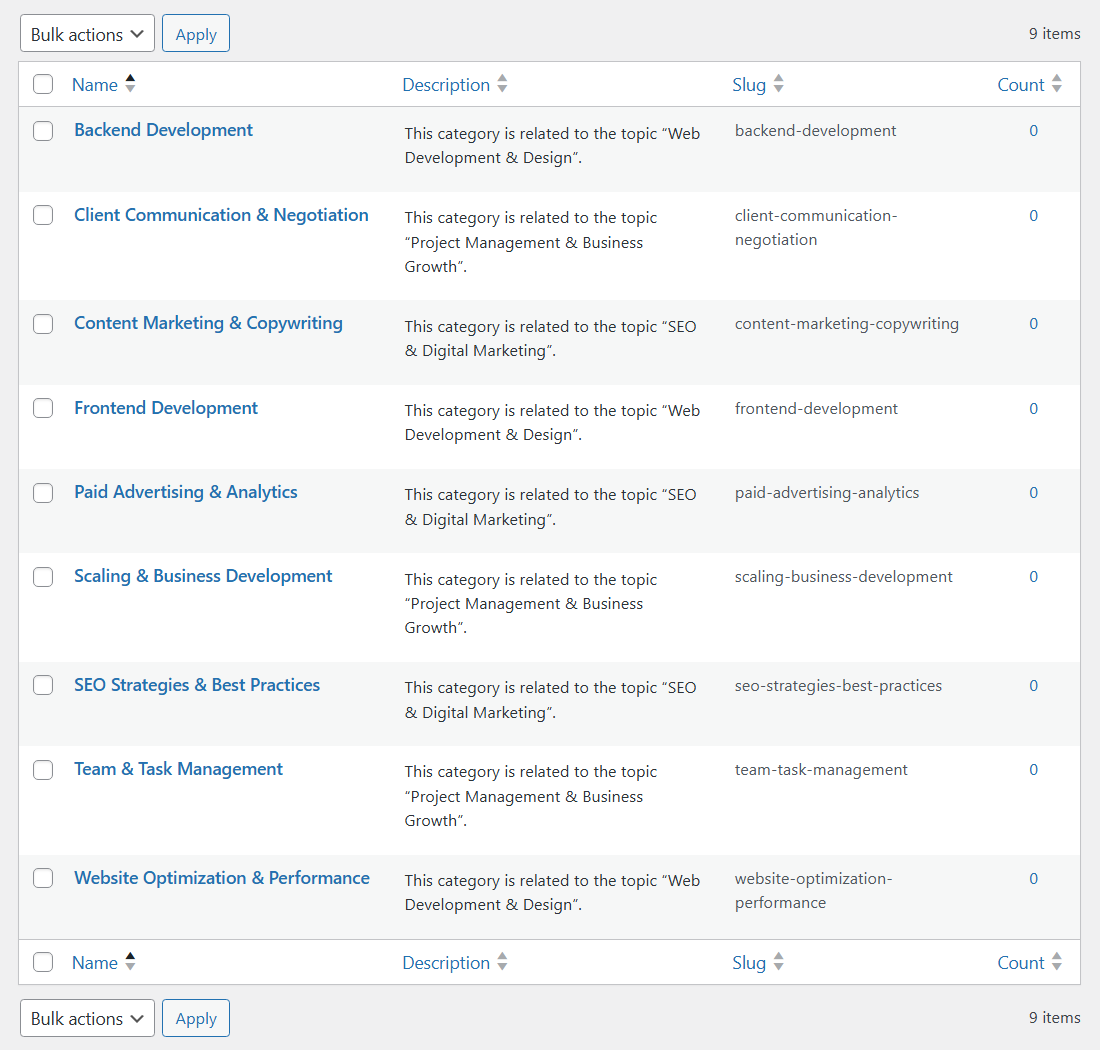Tick the select-all checkbox in top header
This screenshot has height=1050, width=1100.
43,84
